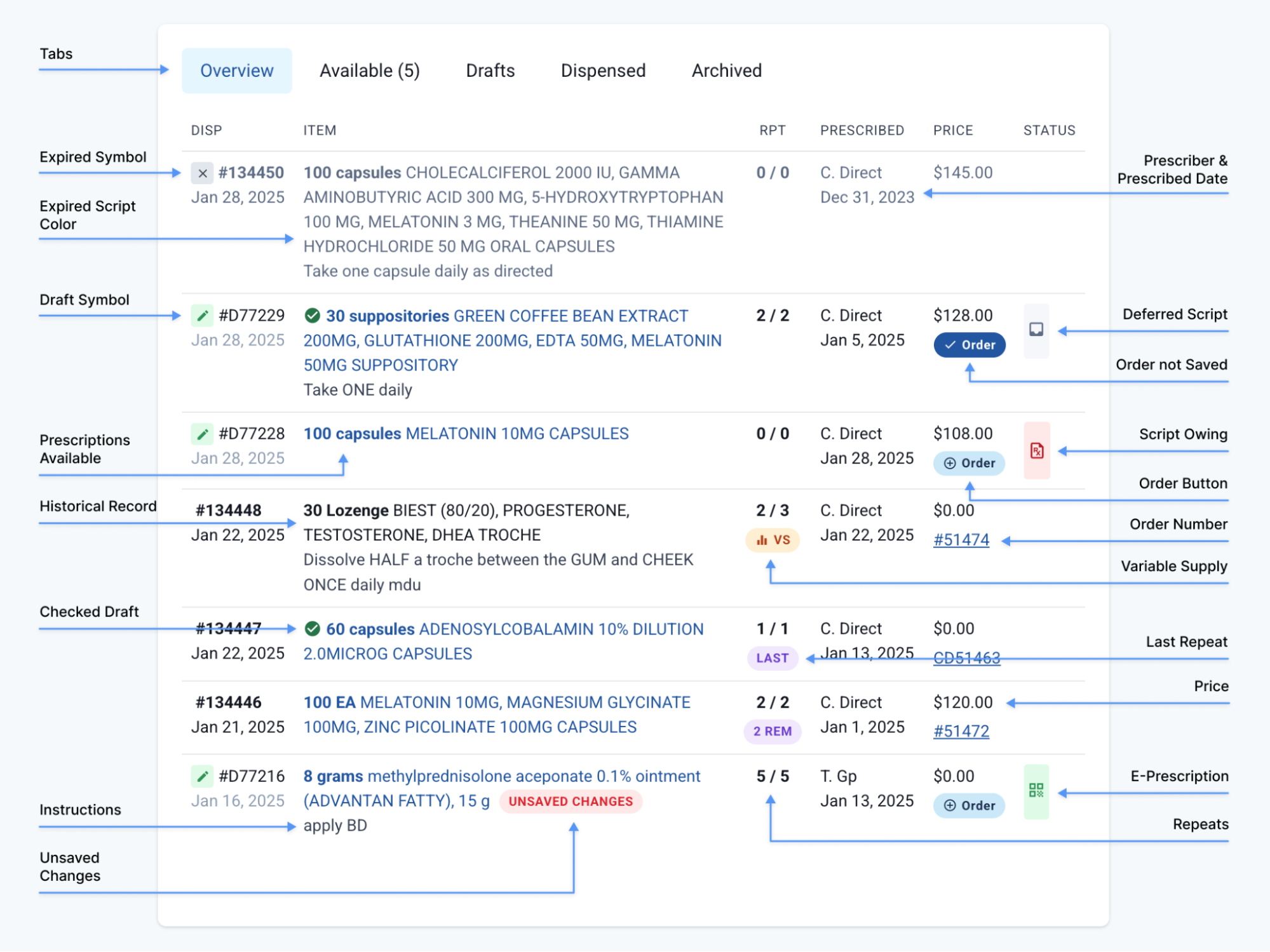The width and height of the screenshot is (1270, 952).
Task: Click the VS variable supply badge
Action: (773, 539)
